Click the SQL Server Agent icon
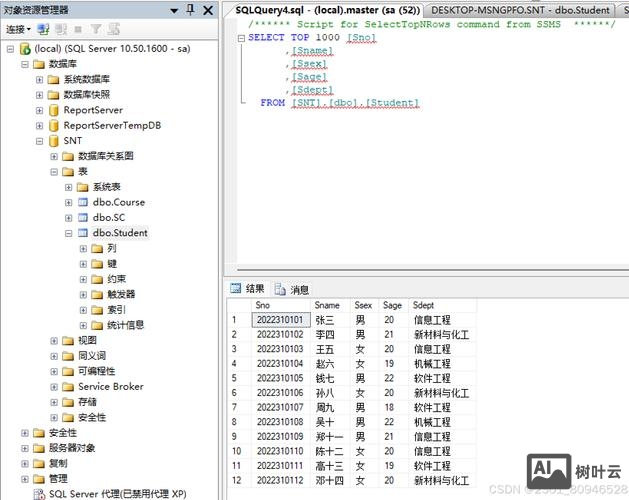The width and height of the screenshot is (629, 500). (x=39, y=493)
